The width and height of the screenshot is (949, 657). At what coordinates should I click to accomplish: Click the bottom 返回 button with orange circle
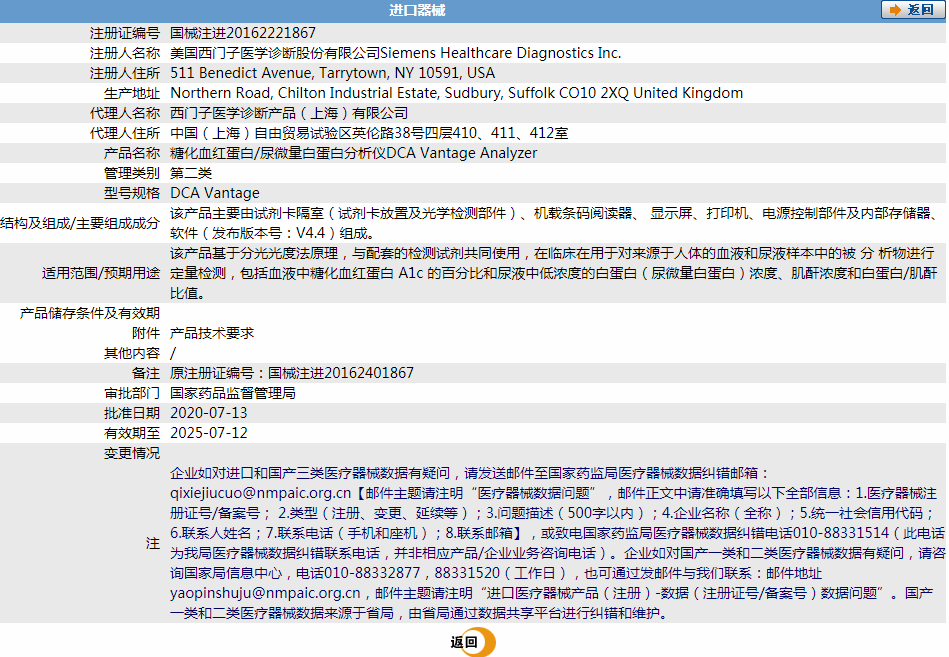[x=472, y=642]
